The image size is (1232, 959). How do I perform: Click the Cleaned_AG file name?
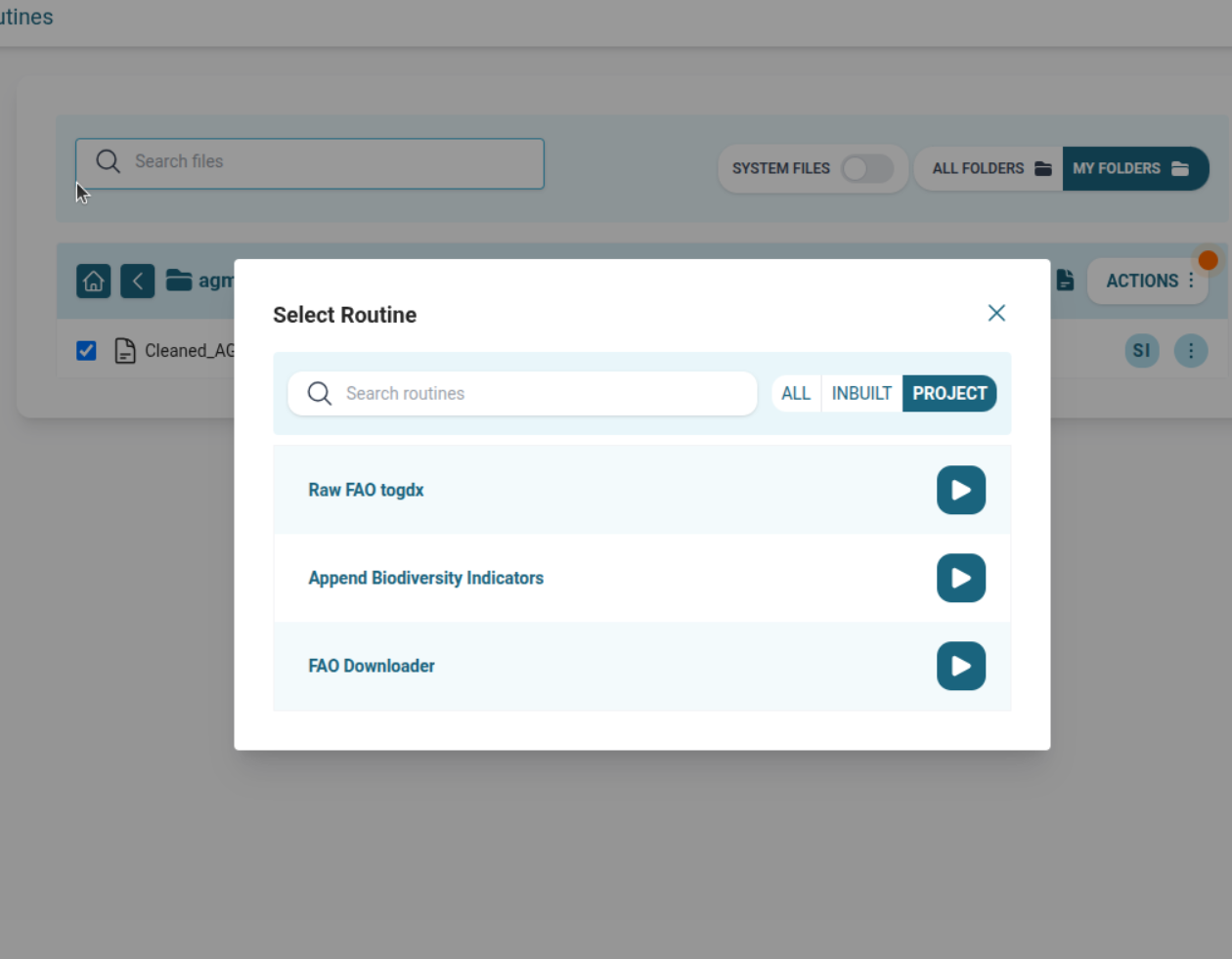click(190, 350)
